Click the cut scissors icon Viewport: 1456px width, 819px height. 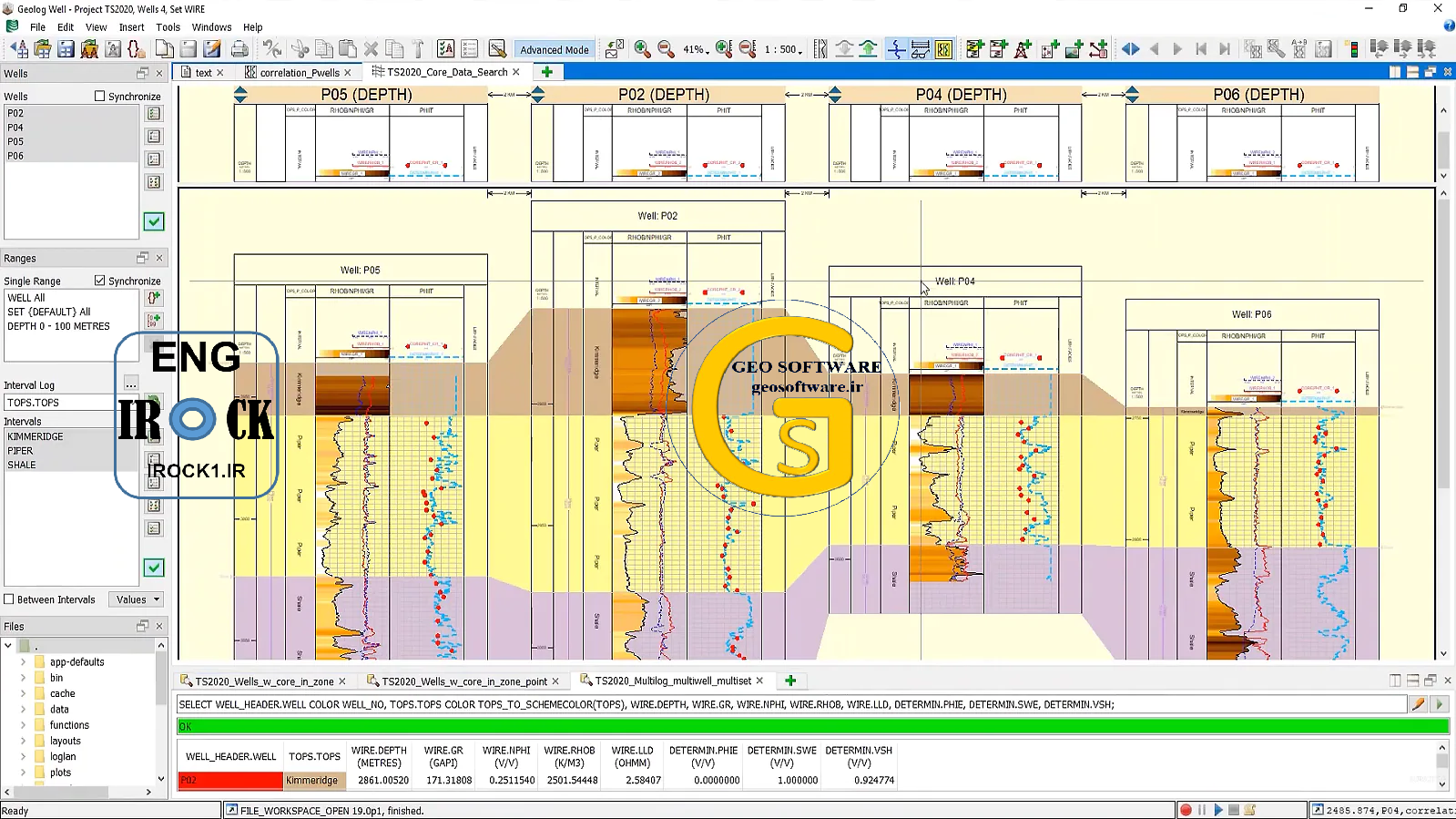[x=300, y=49]
